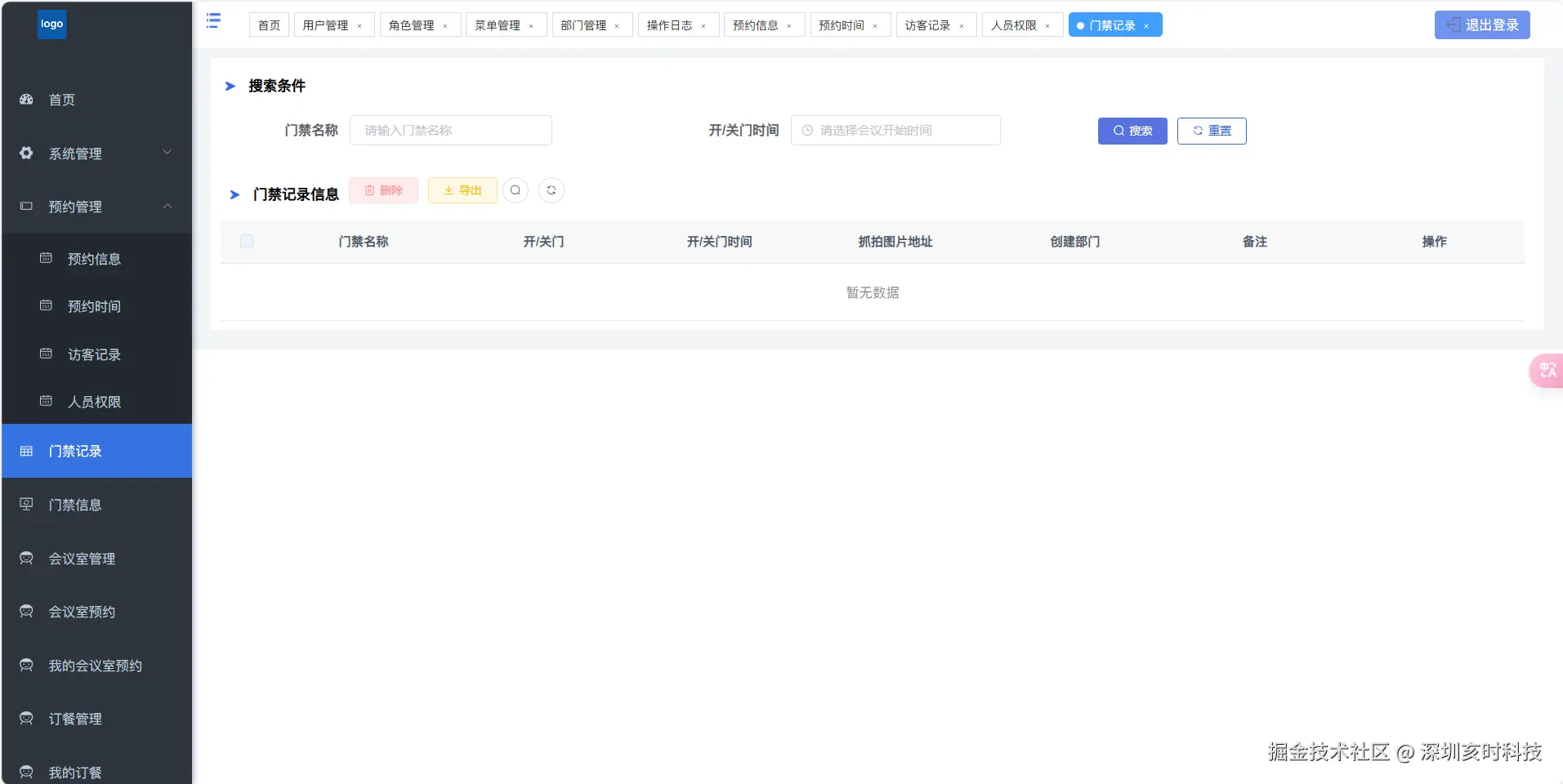Click the 搜索 button
Screen dimensions: 1563x784
pyautogui.click(x=1132, y=131)
